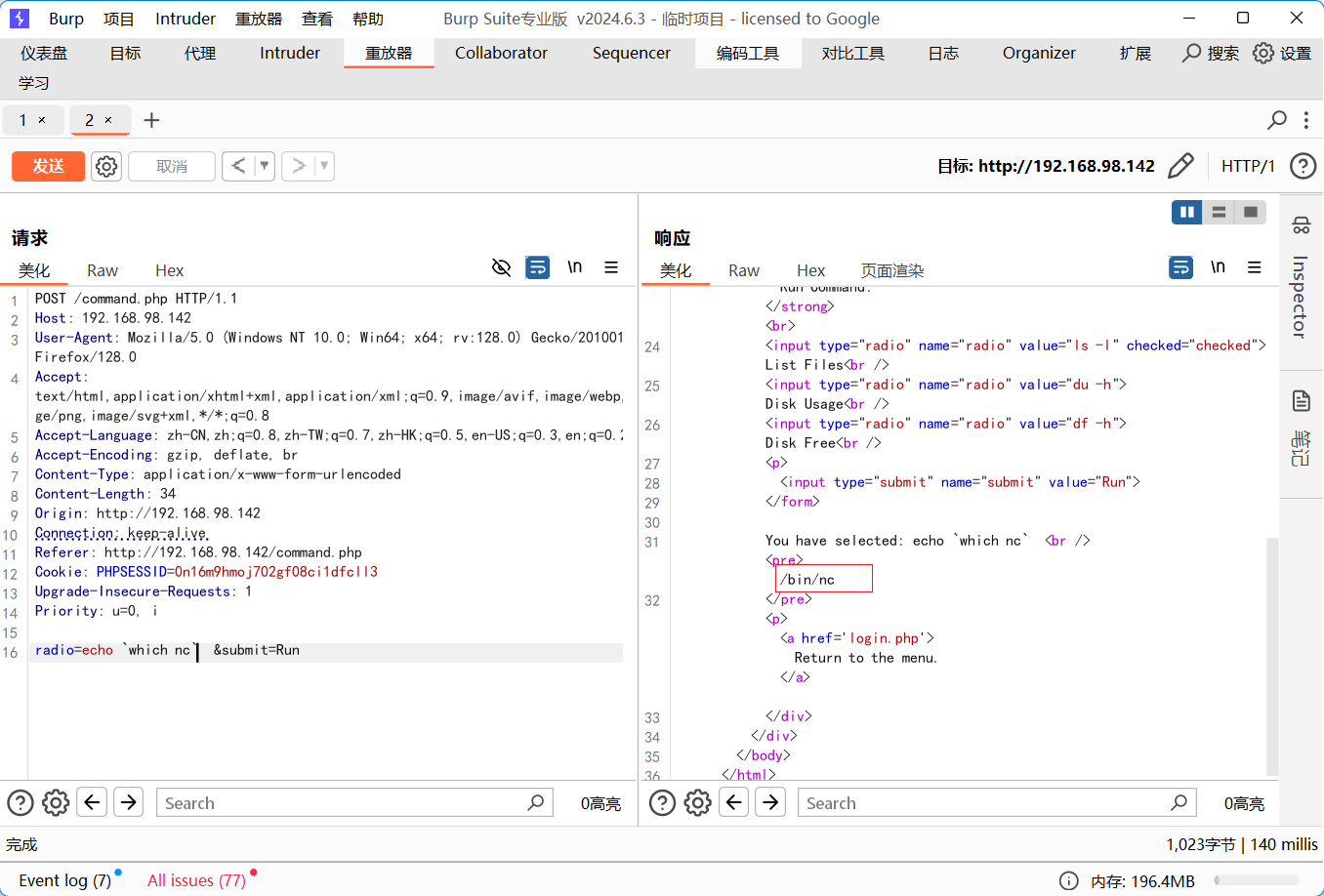Open HTTP/1 protocol selector

1248,166
